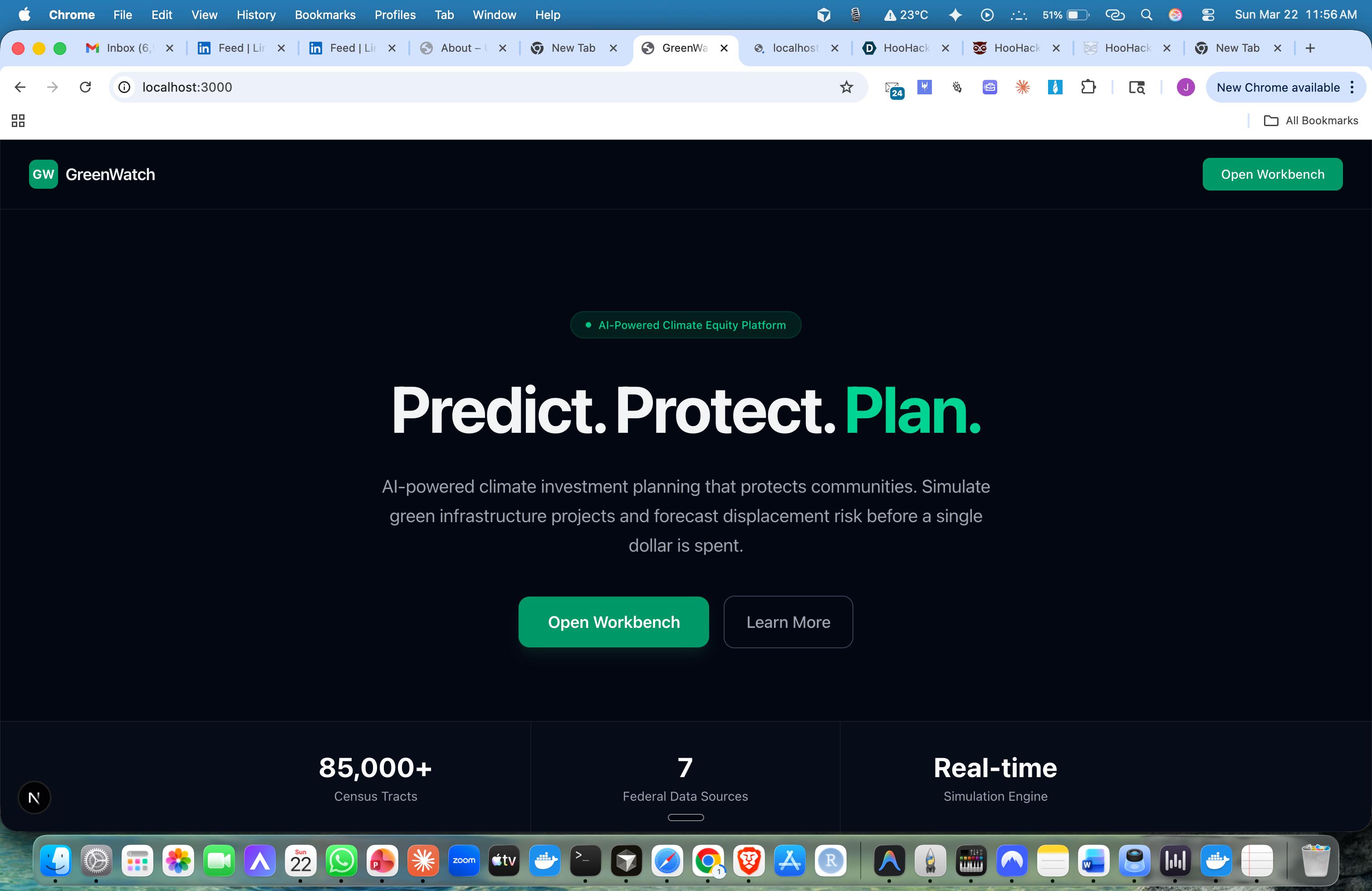Screen dimensions: 1372x891
Task: Click the profile avatar J icon
Action: (1185, 87)
